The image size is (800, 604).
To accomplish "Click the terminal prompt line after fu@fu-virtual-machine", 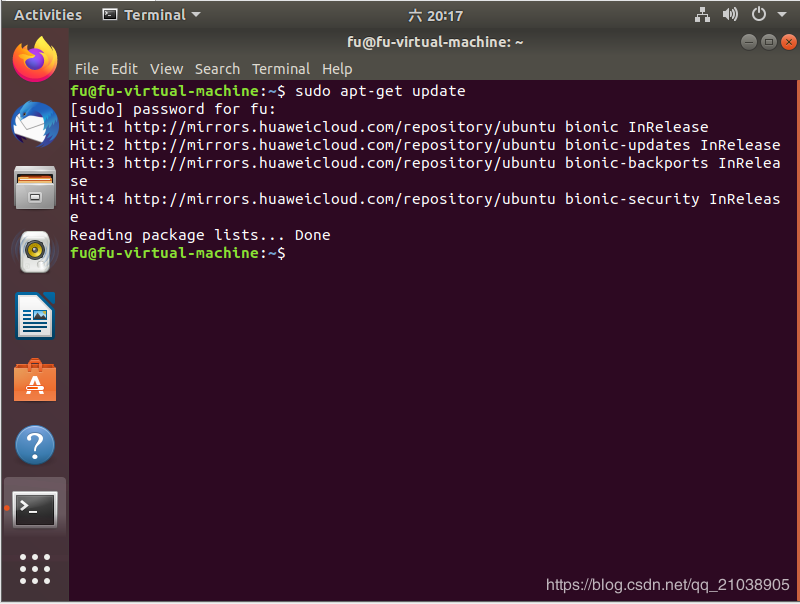I will point(300,253).
